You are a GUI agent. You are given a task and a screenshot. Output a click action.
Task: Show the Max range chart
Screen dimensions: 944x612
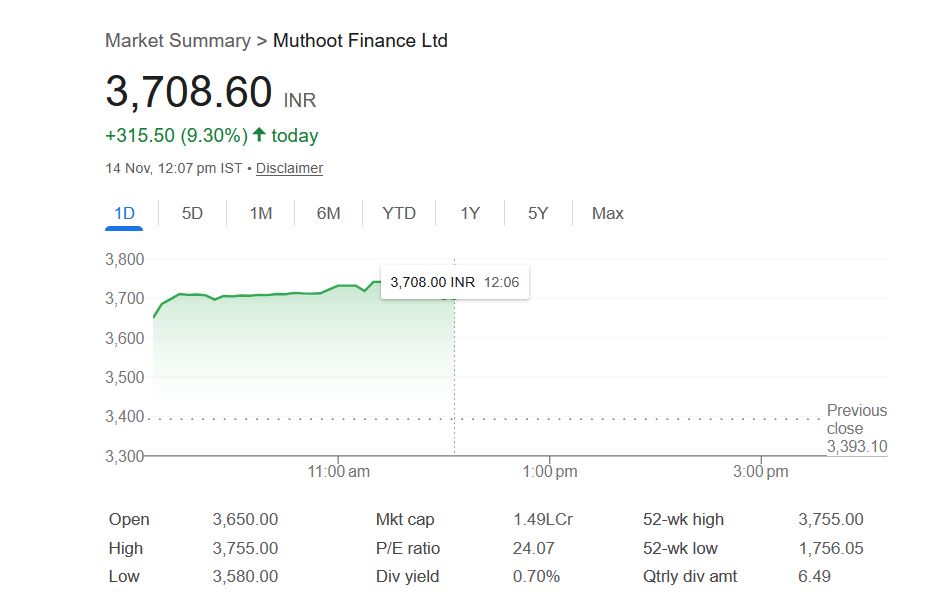(607, 213)
